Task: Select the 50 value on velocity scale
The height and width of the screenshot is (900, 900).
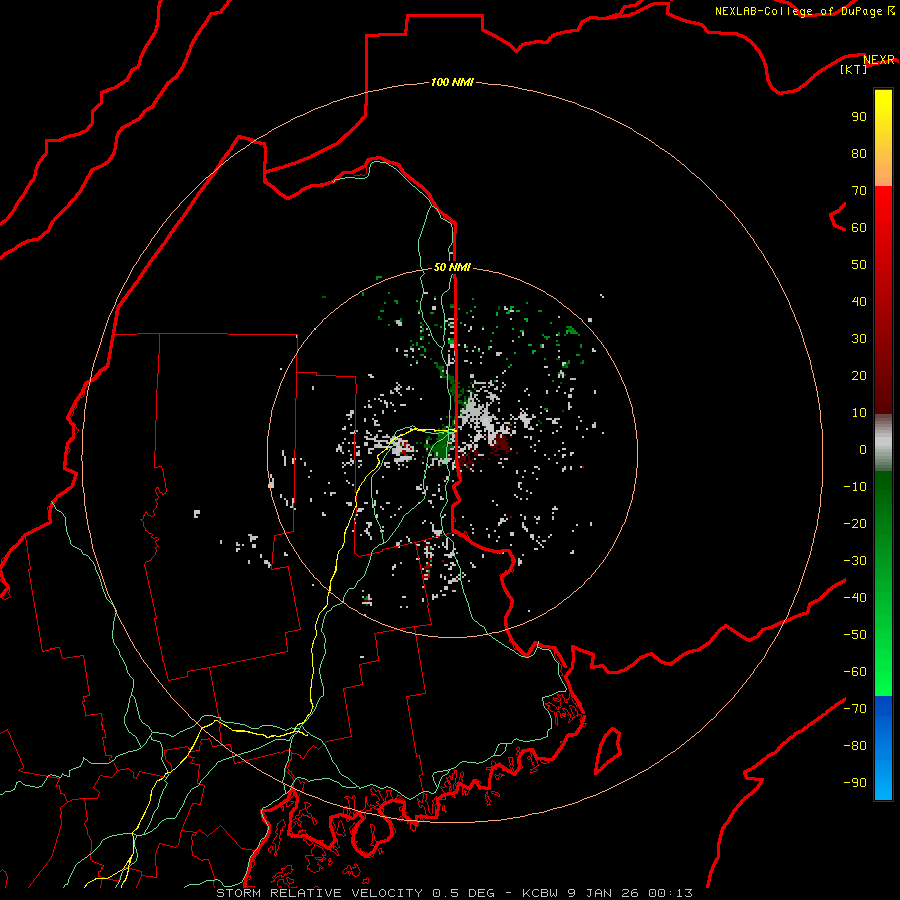Action: (859, 265)
